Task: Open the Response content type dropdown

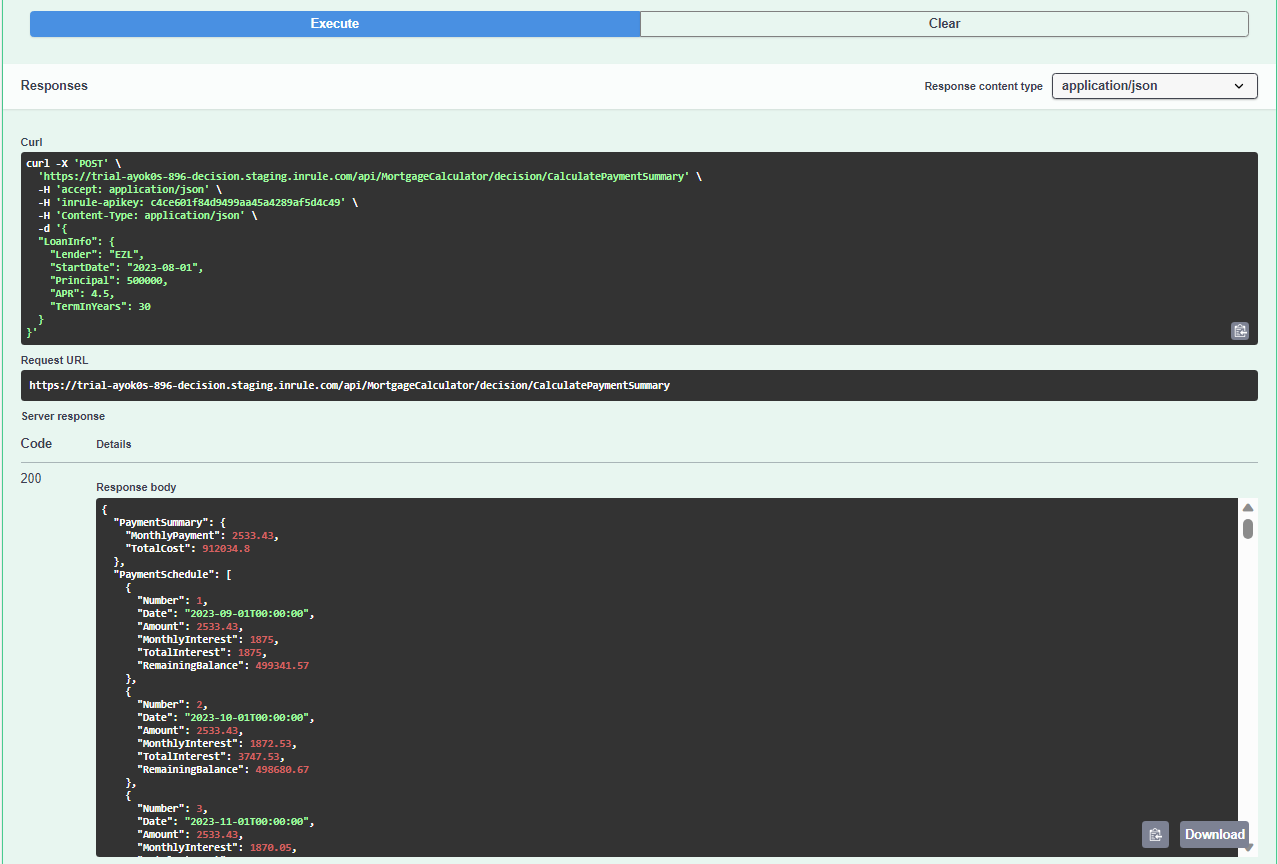Action: pos(1154,86)
